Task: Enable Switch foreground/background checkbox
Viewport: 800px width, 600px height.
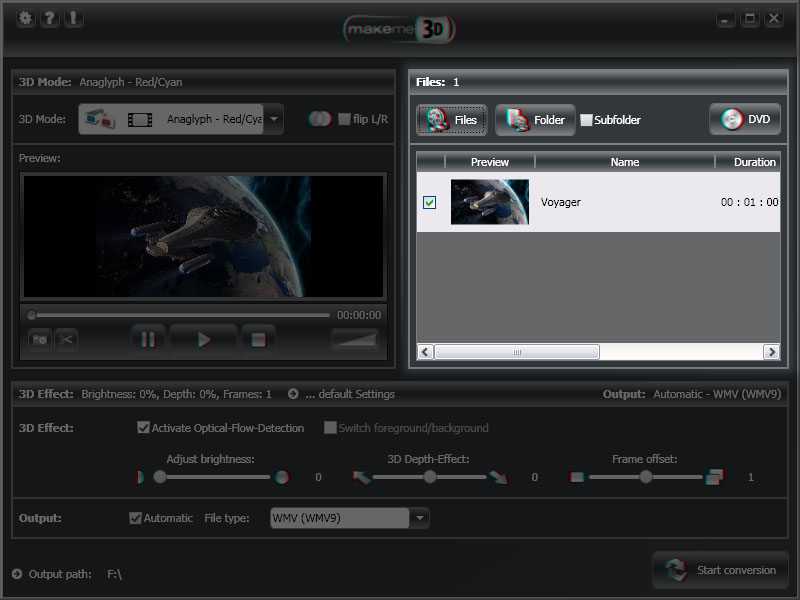Action: click(330, 427)
